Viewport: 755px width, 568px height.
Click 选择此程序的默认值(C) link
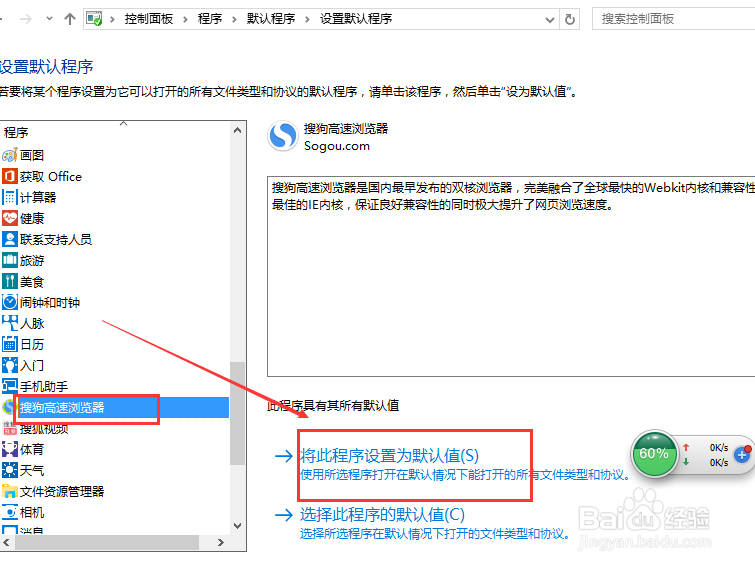coord(382,515)
